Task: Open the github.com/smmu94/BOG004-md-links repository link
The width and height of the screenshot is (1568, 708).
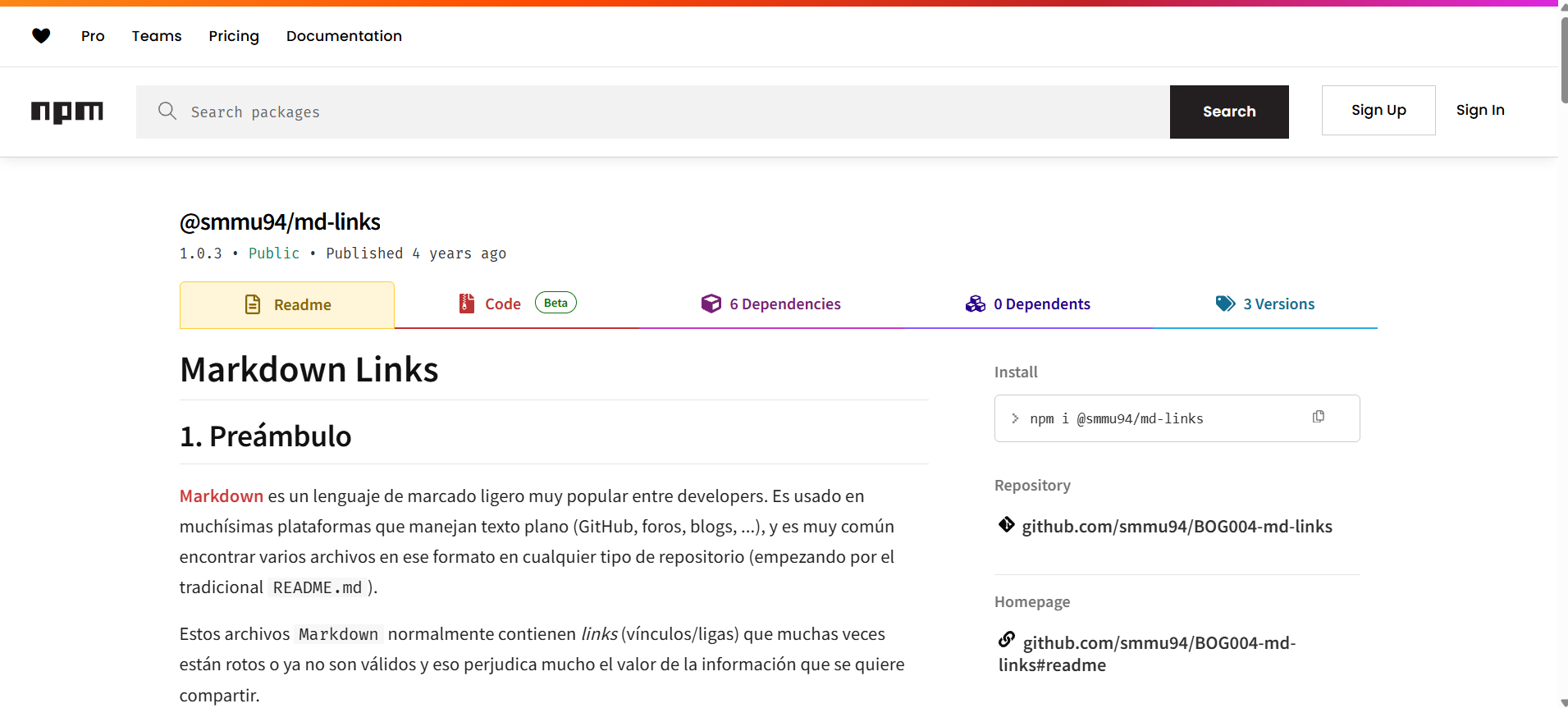Action: [x=1177, y=527]
